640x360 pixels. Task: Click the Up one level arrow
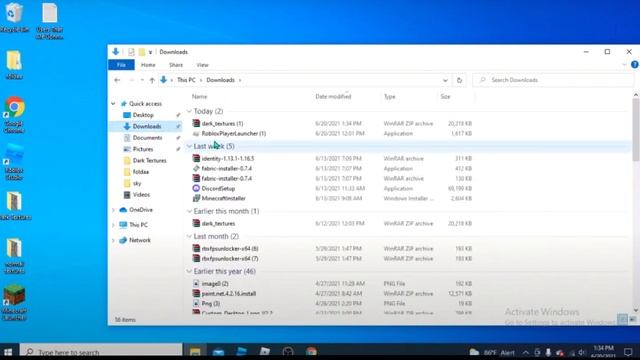pos(152,80)
